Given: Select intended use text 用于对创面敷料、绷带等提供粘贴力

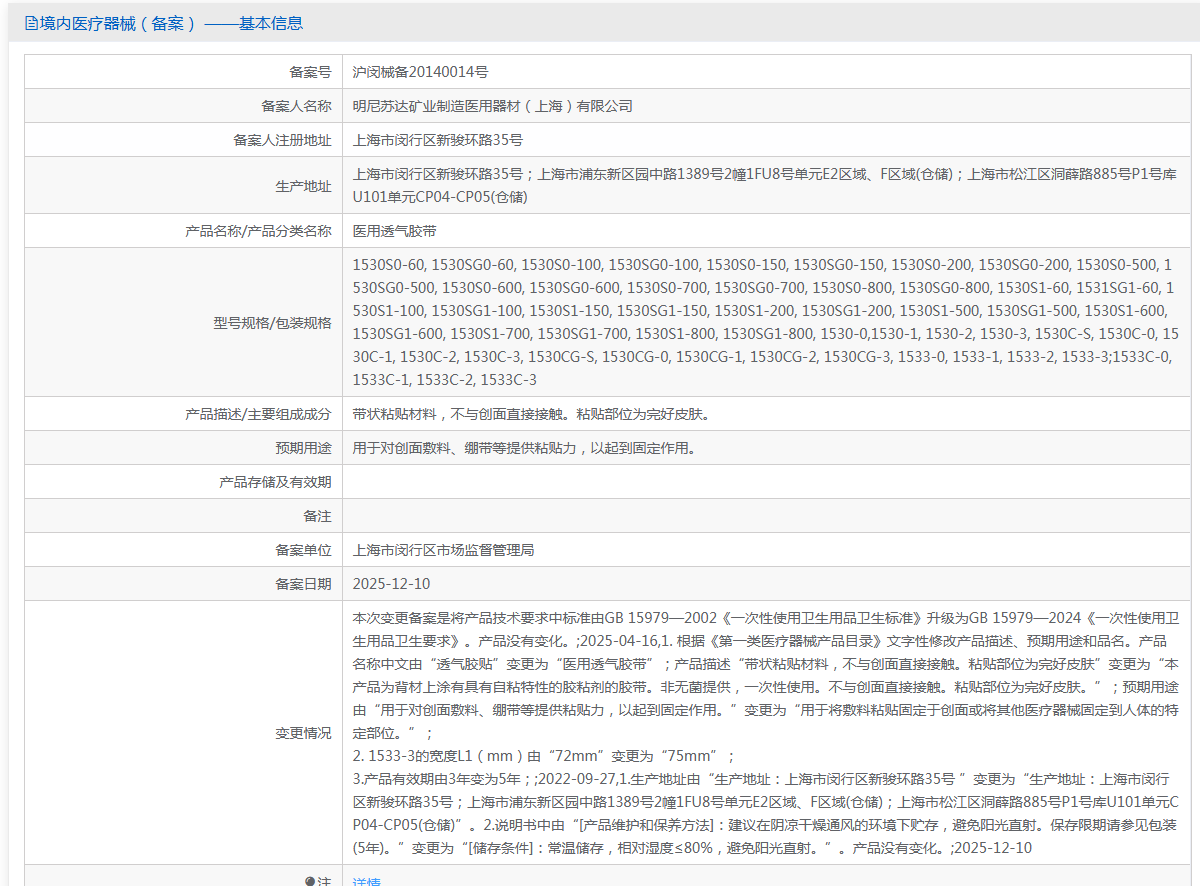Looking at the screenshot, I should 524,448.
